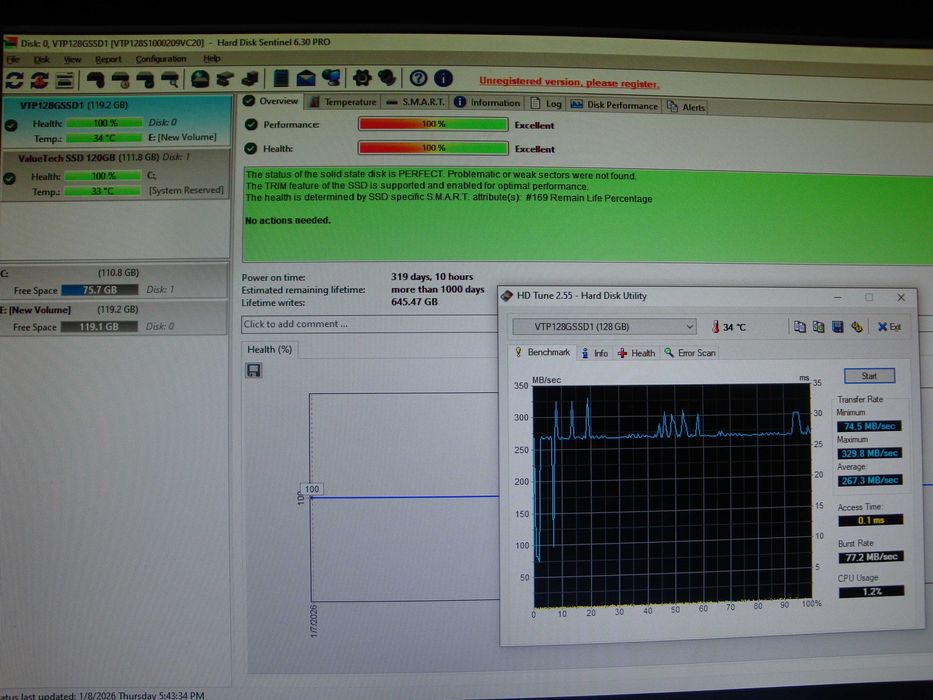
Task: Select the E: [New Volume] (119.2 GB) entry
Action: (114, 318)
